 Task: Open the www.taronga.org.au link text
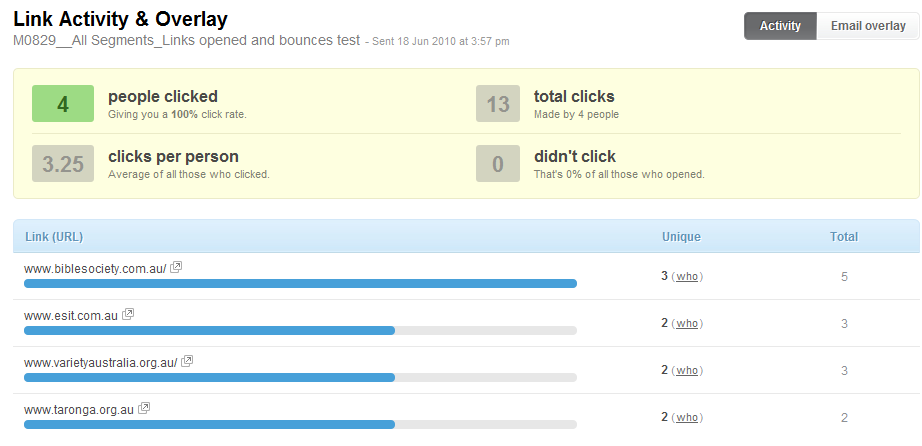pos(79,410)
